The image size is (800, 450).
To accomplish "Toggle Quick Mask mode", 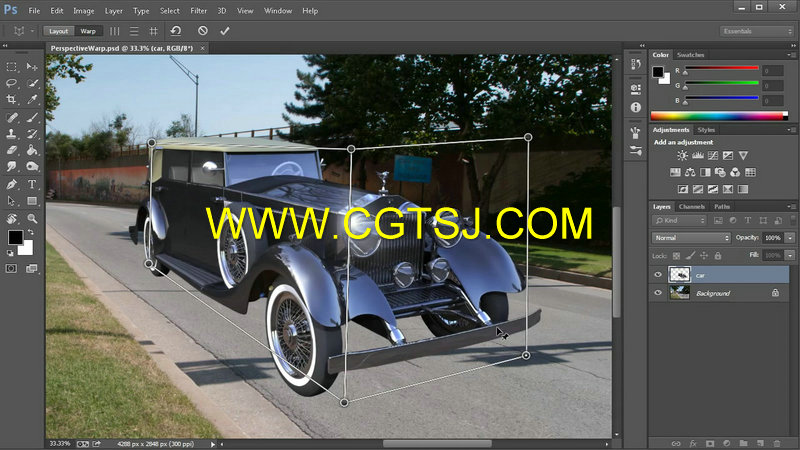I will point(11,268).
